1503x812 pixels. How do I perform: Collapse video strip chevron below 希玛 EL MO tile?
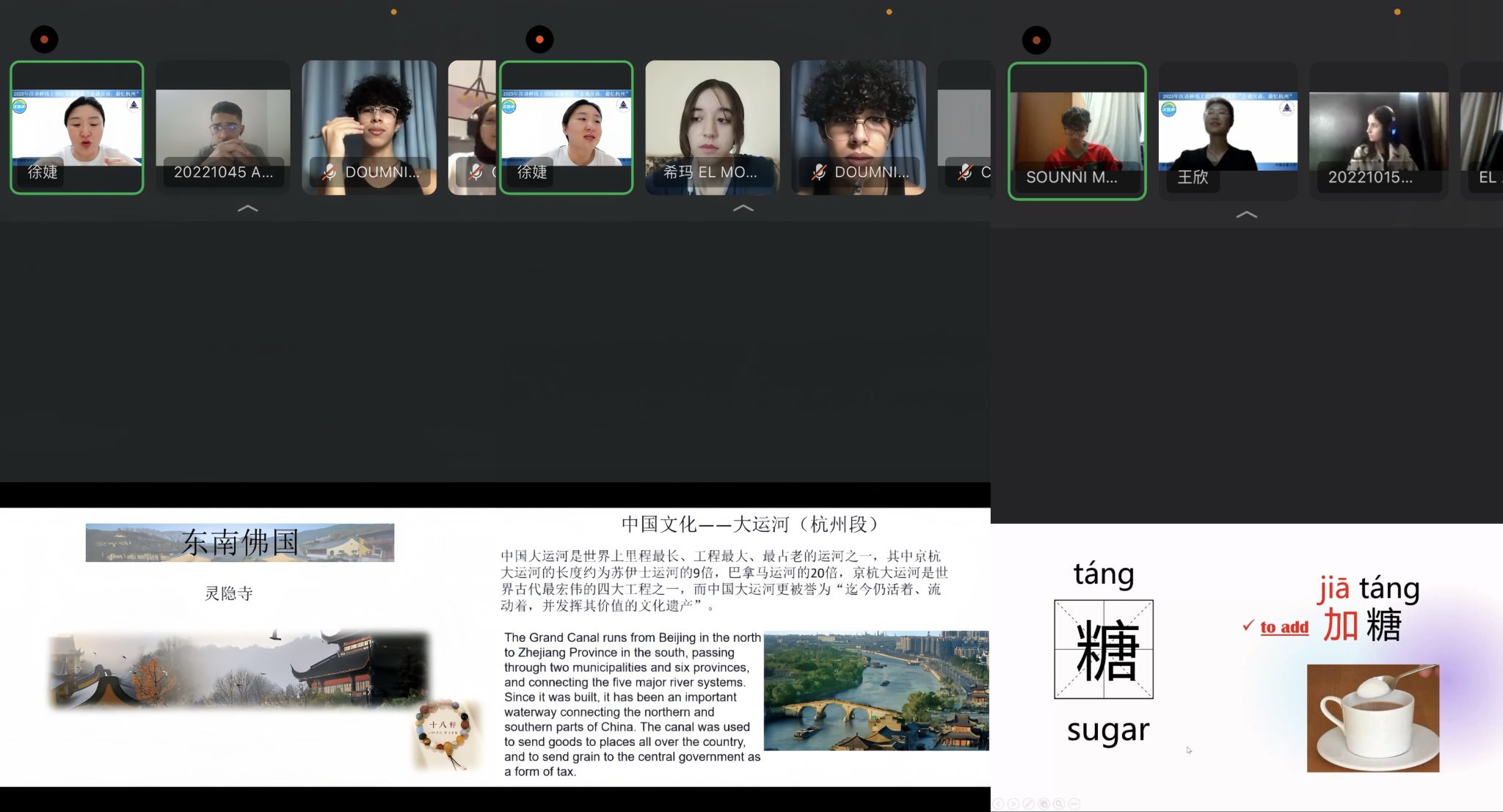[743, 208]
